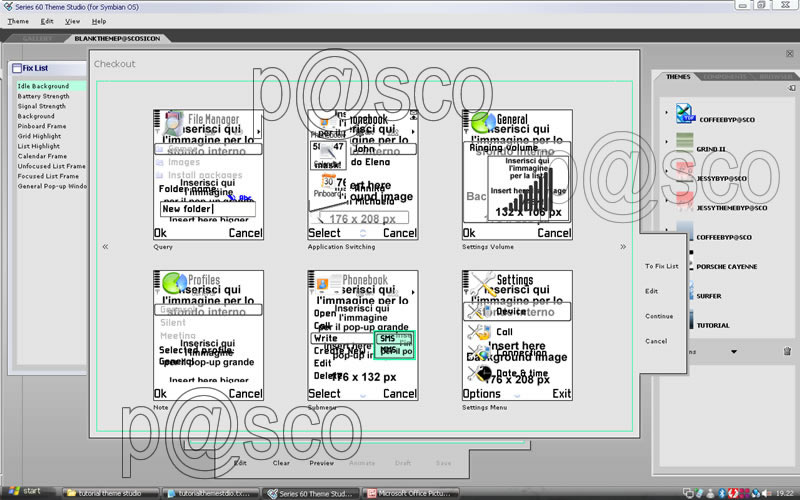The width and height of the screenshot is (800, 500).
Task: Click Clear in the bottom toolbar
Action: 281,463
